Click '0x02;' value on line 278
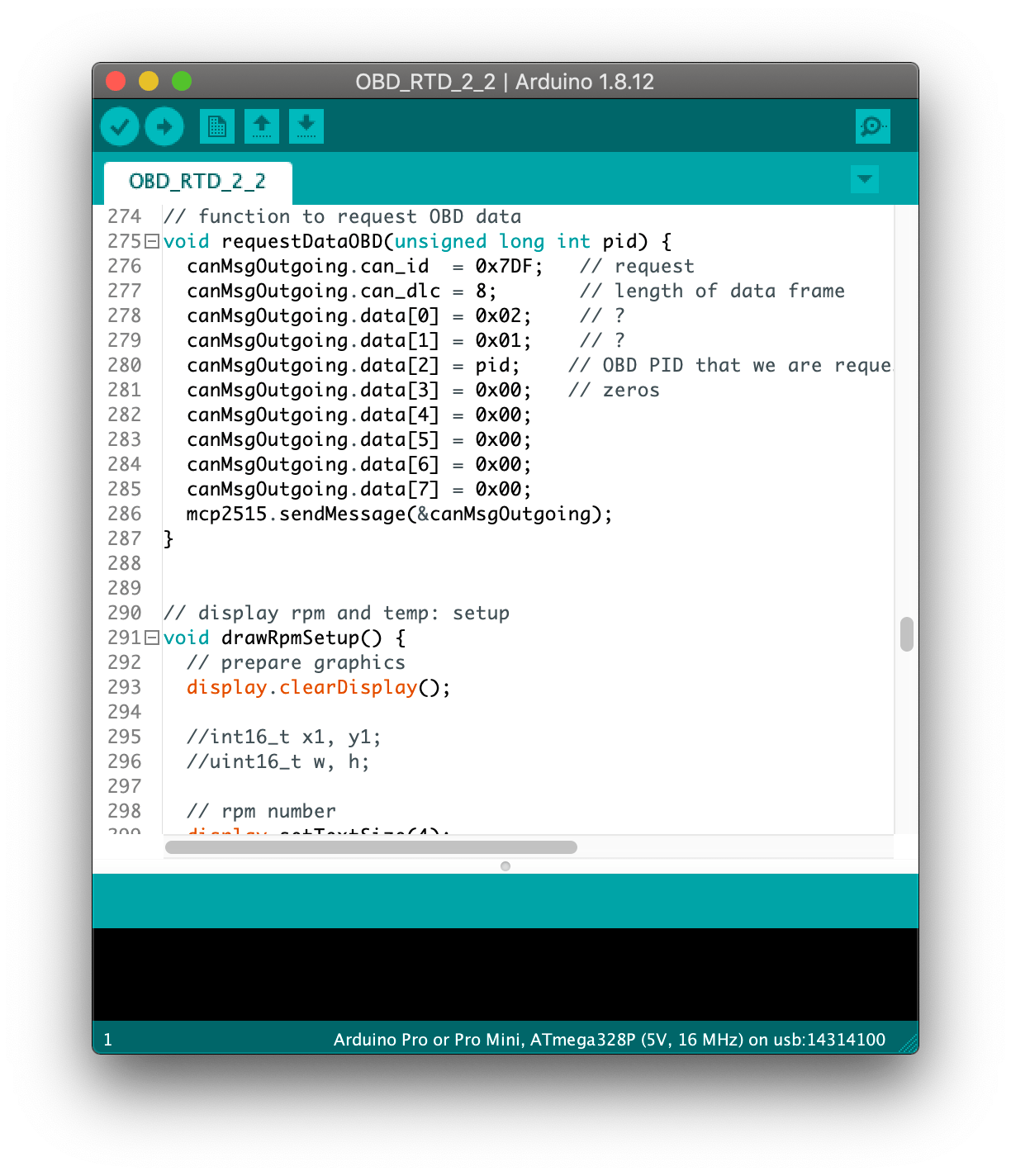This screenshot has width=1011, height=1176. (503, 315)
